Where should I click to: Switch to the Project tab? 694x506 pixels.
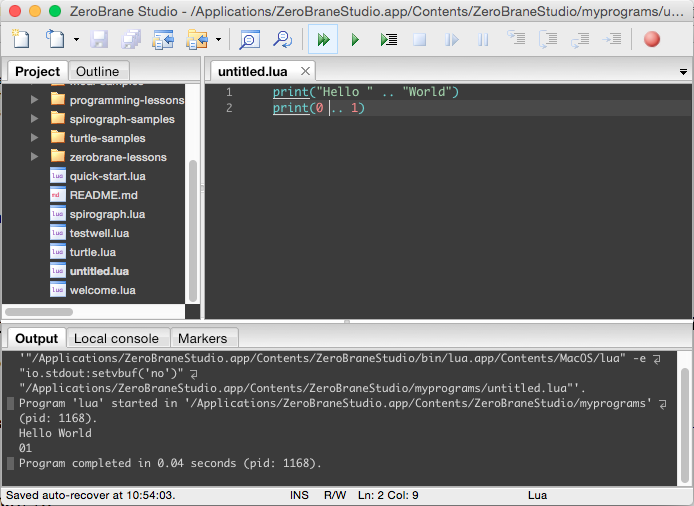[x=38, y=71]
